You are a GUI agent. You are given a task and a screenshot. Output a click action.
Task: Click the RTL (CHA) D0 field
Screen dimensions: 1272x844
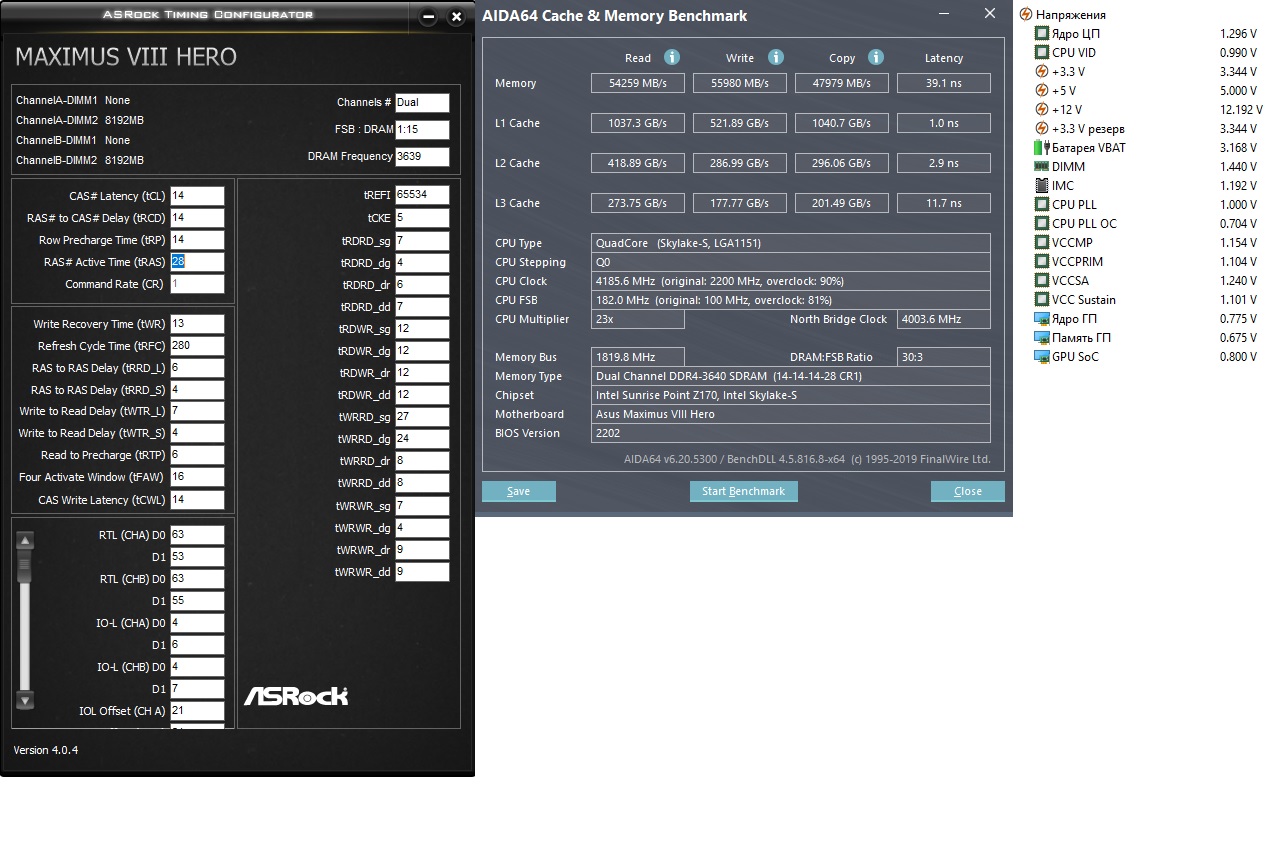coord(197,535)
